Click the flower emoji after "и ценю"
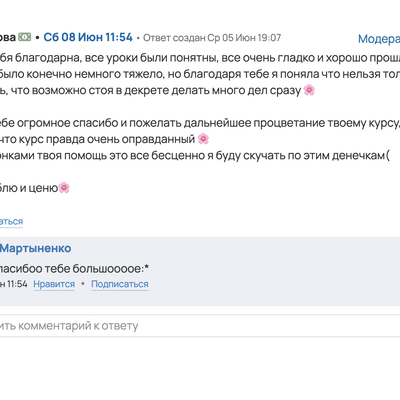 [x=64, y=188]
